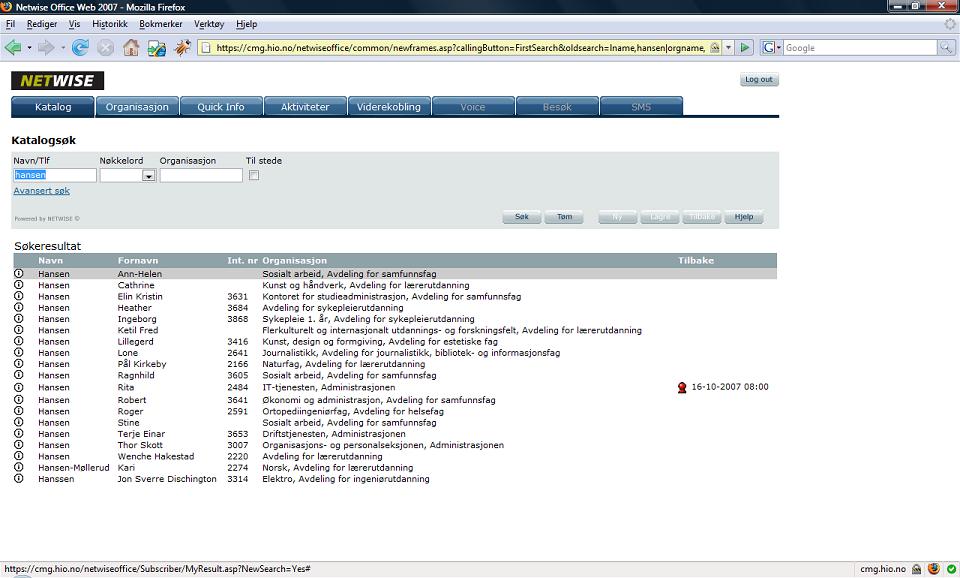960x578 pixels.
Task: Open the Historikk menu
Action: [110, 24]
